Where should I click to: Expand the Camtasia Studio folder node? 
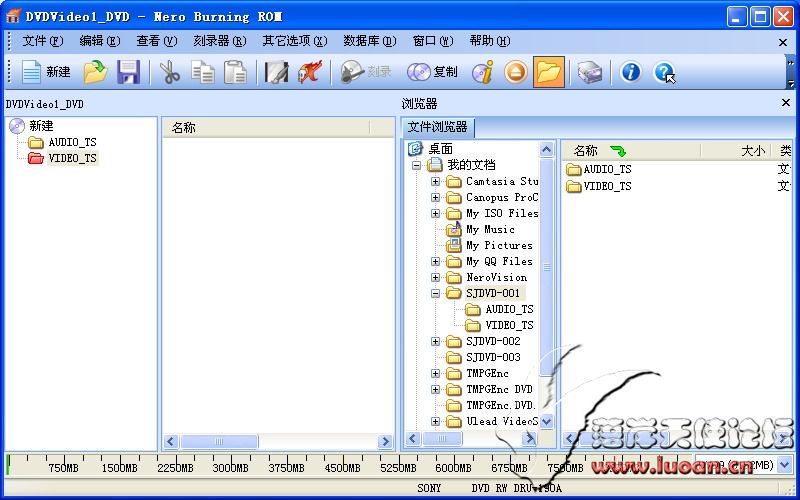(x=435, y=181)
